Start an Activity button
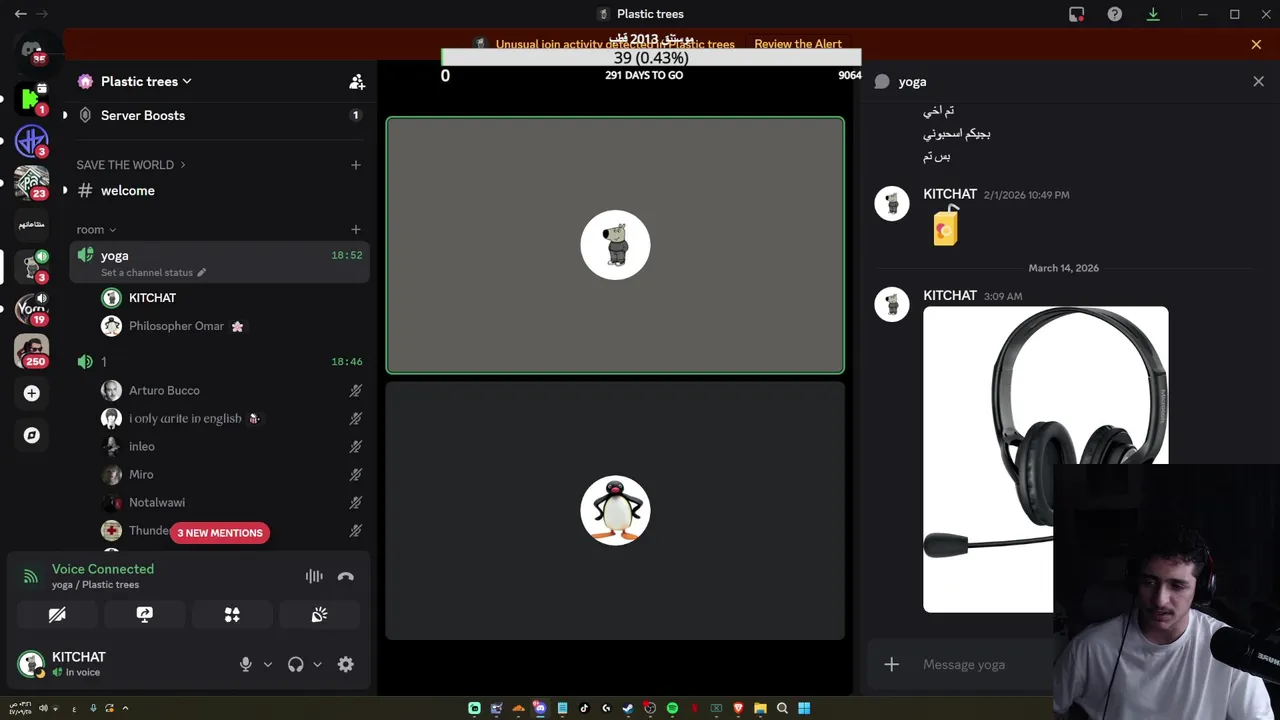This screenshot has height=720, width=1280. (232, 615)
